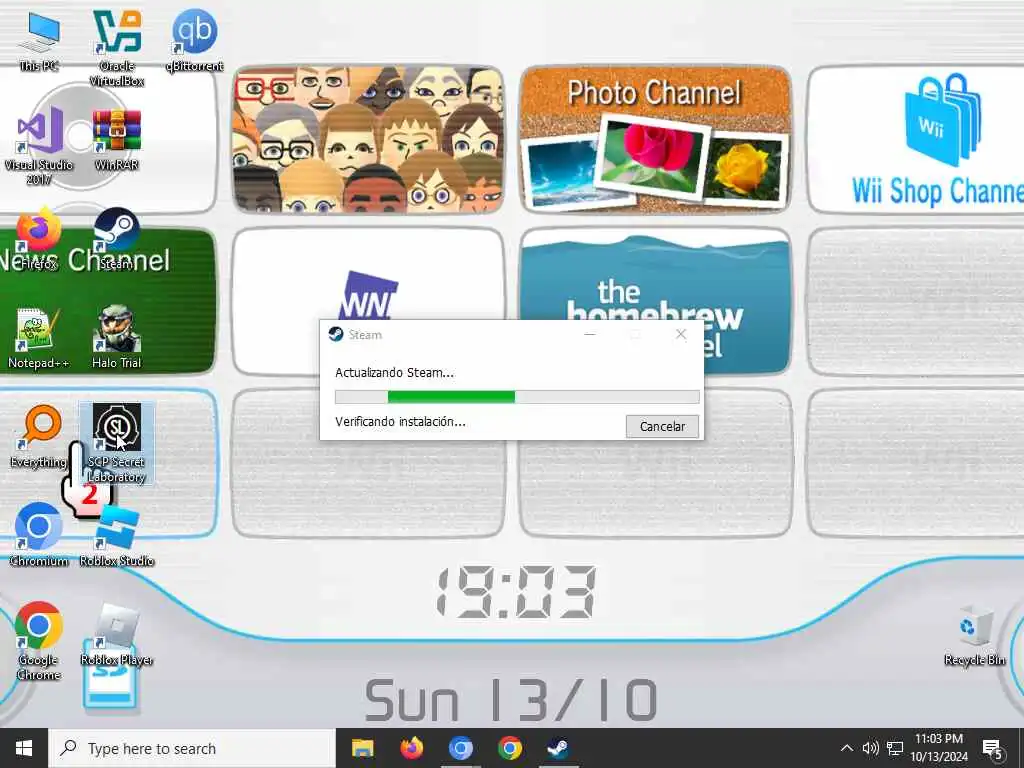The height and width of the screenshot is (768, 1024).
Task: Open the Halo Trial shortcut
Action: [x=117, y=338]
